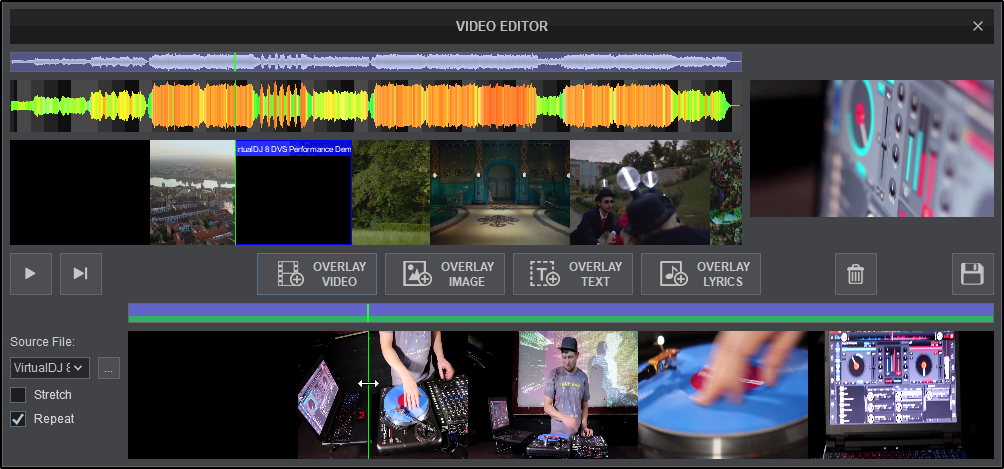Viewport: 1004px width, 469px height.
Task: Click the Overlay Text button
Action: tap(573, 274)
